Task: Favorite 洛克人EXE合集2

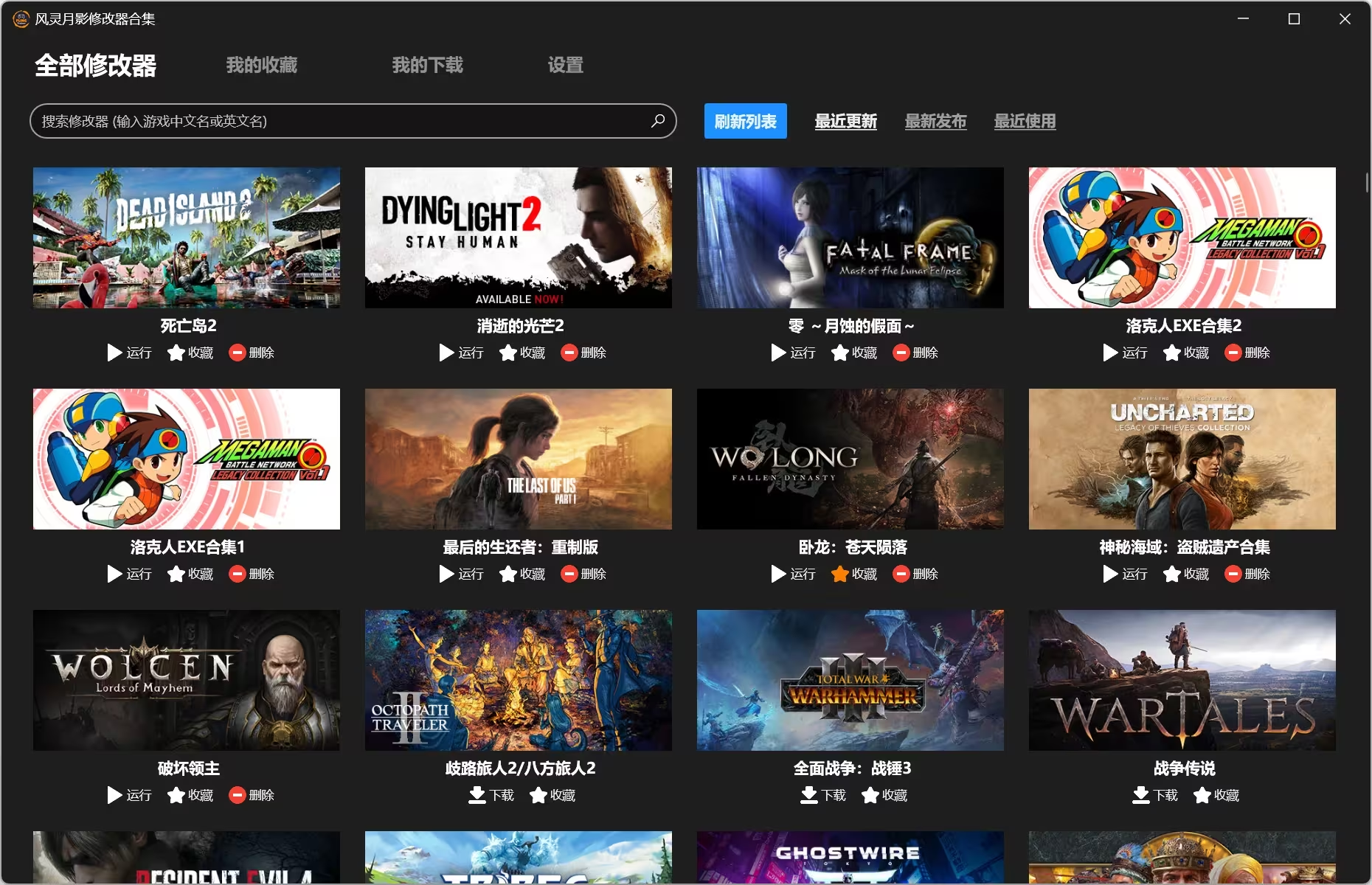Action: click(x=1186, y=353)
